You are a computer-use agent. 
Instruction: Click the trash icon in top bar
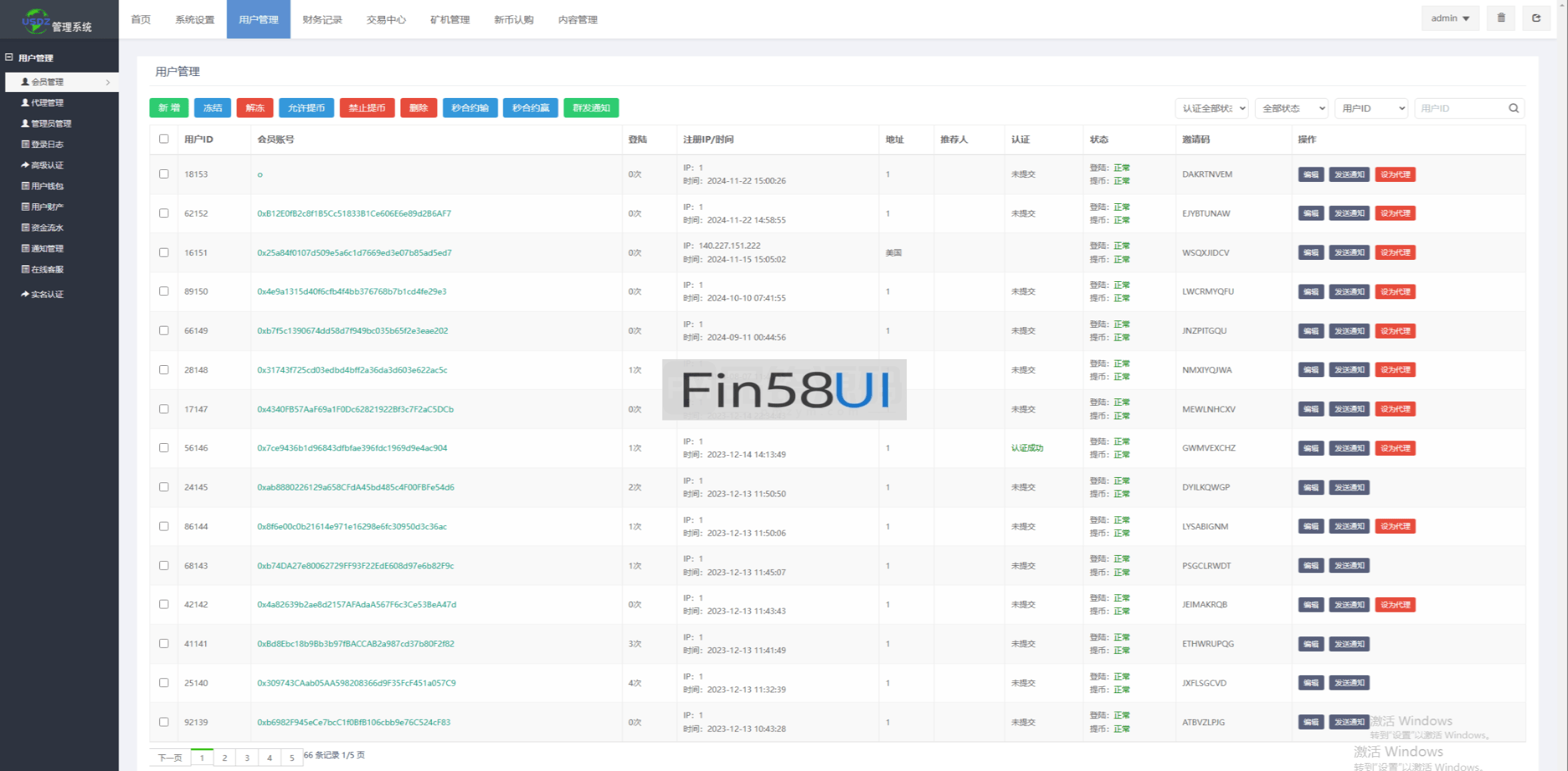pyautogui.click(x=1501, y=18)
